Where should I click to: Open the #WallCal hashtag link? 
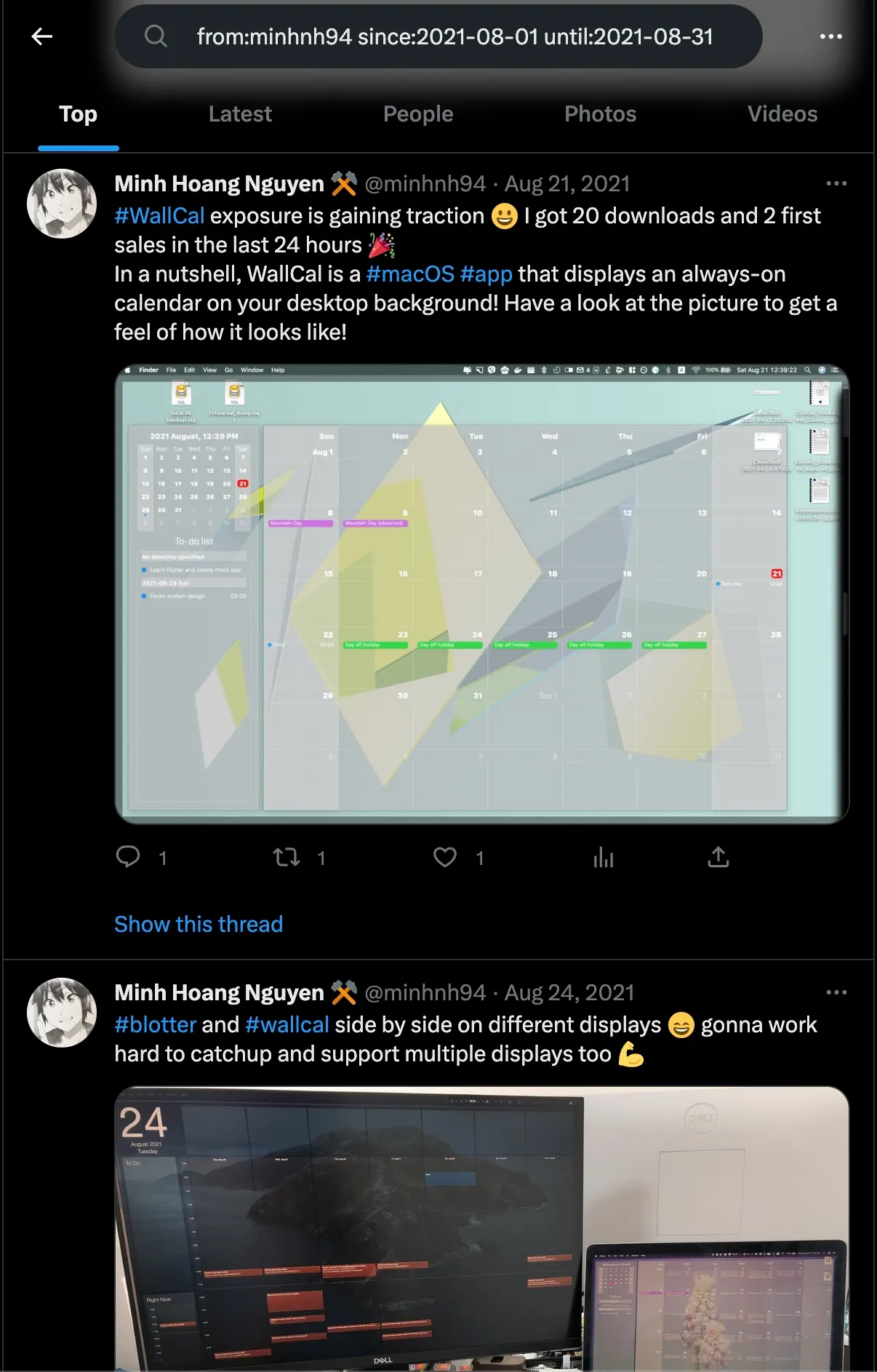click(x=159, y=216)
